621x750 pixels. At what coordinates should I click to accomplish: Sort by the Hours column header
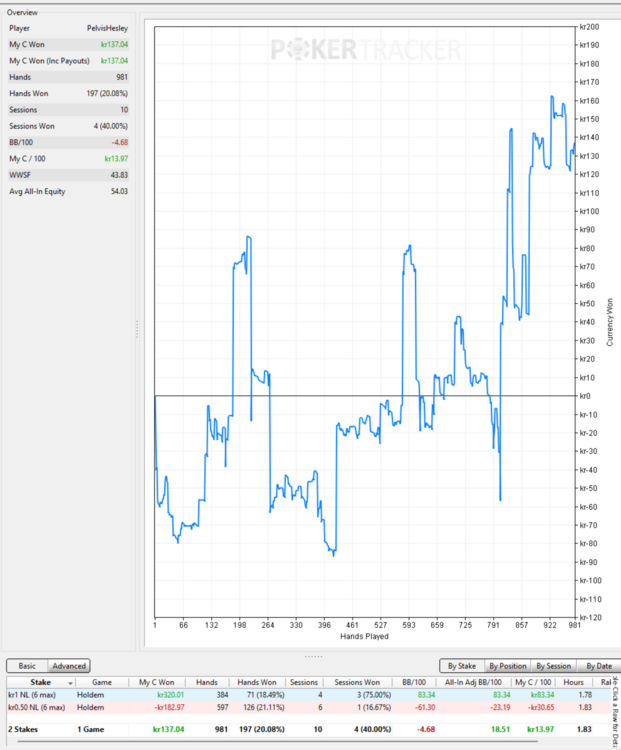tap(573, 683)
